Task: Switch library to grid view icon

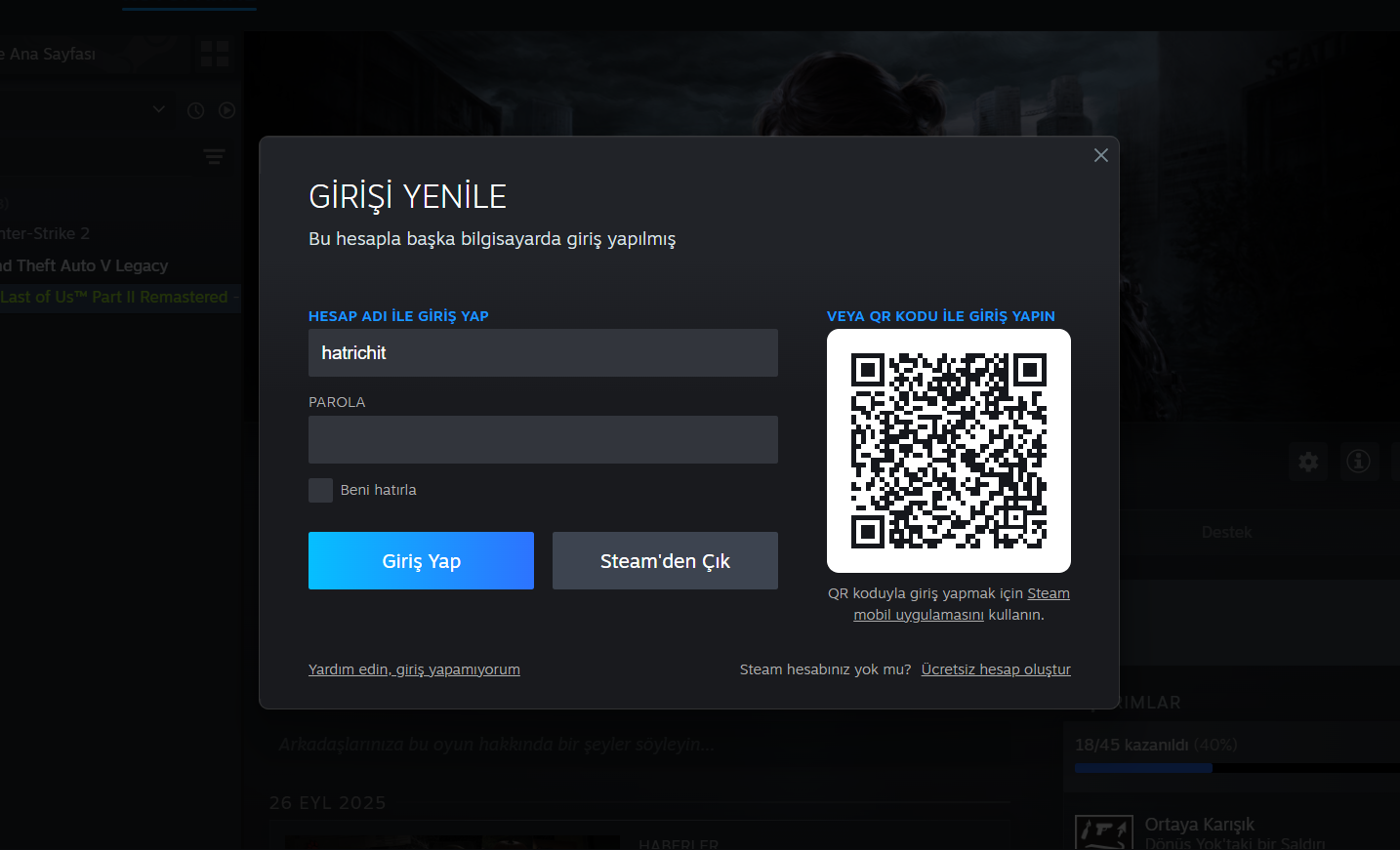Action: [214, 54]
